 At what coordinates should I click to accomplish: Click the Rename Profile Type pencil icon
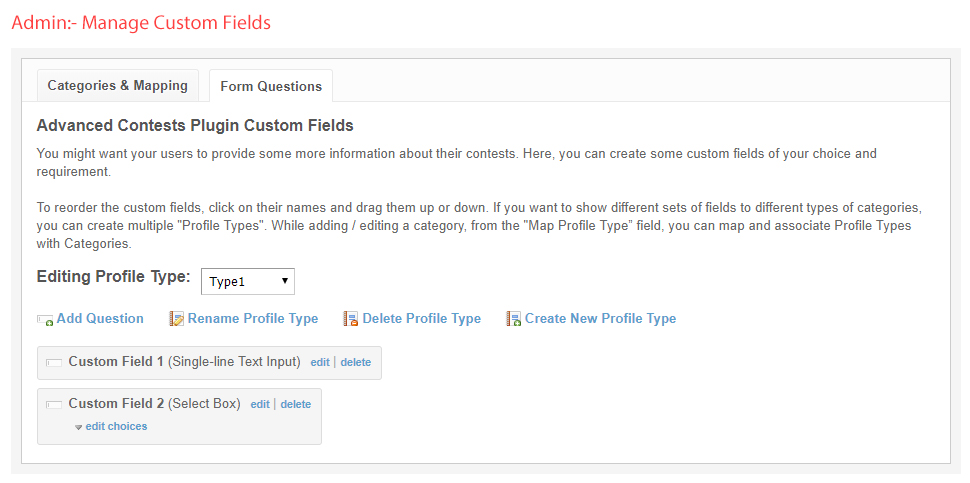click(x=177, y=319)
